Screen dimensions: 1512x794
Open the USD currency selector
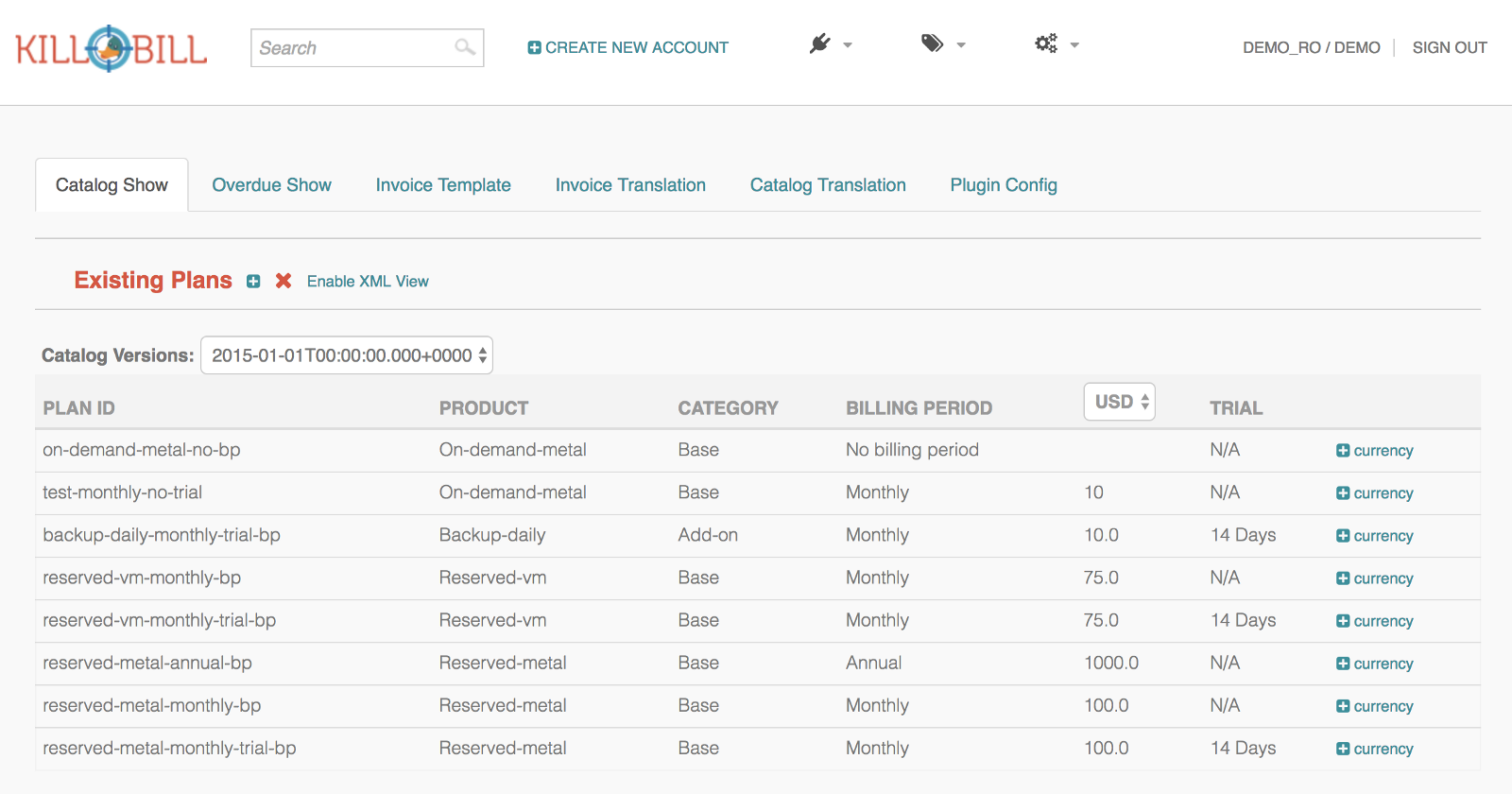pyautogui.click(x=1119, y=402)
